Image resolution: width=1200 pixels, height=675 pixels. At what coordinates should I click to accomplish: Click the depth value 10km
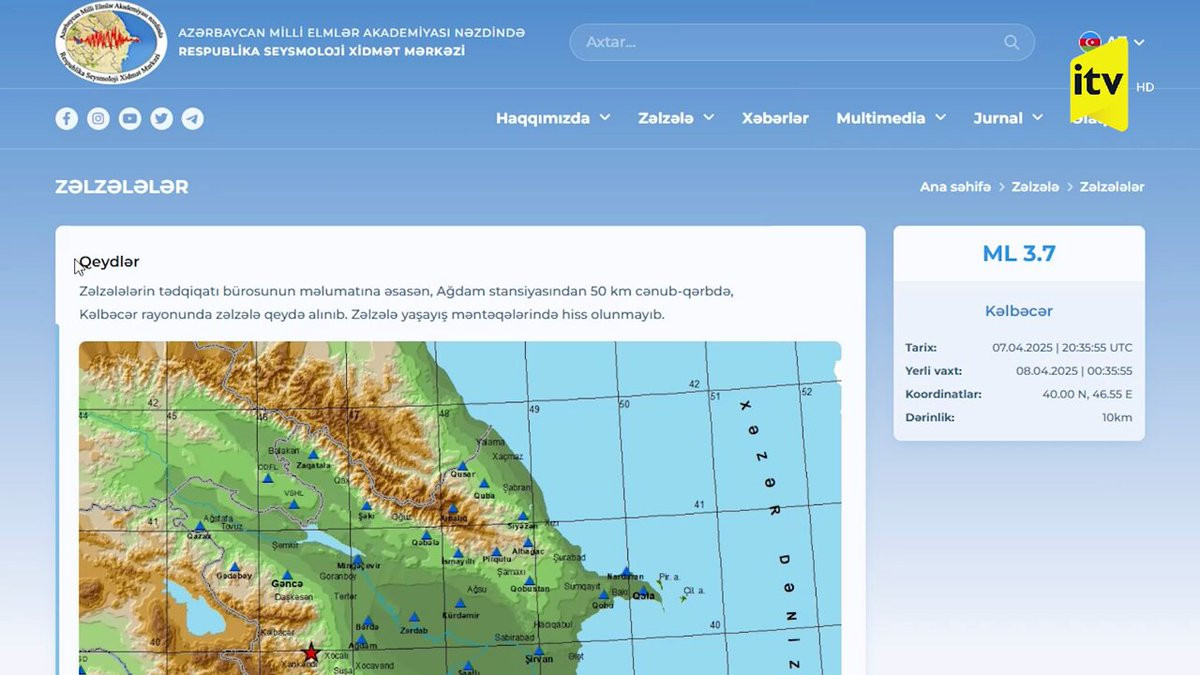(1117, 417)
